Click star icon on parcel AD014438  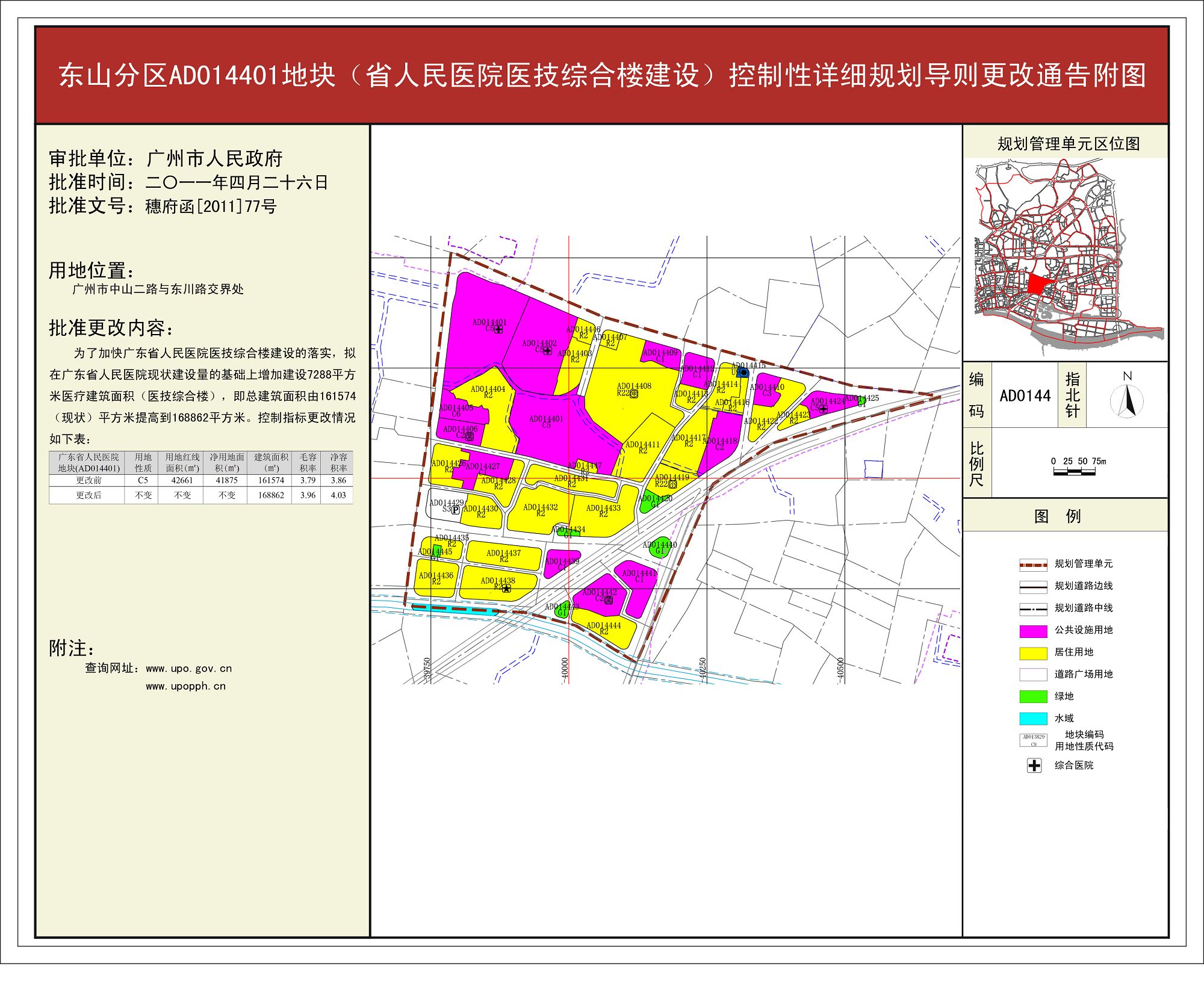coord(506,588)
